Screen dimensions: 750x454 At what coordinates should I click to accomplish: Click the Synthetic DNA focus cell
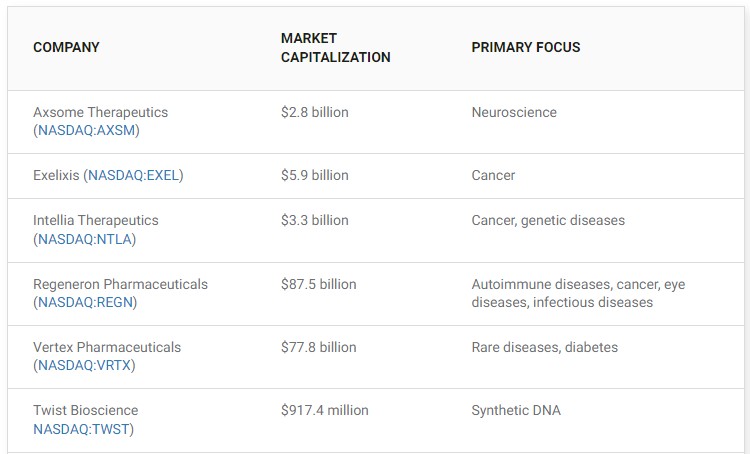click(516, 410)
